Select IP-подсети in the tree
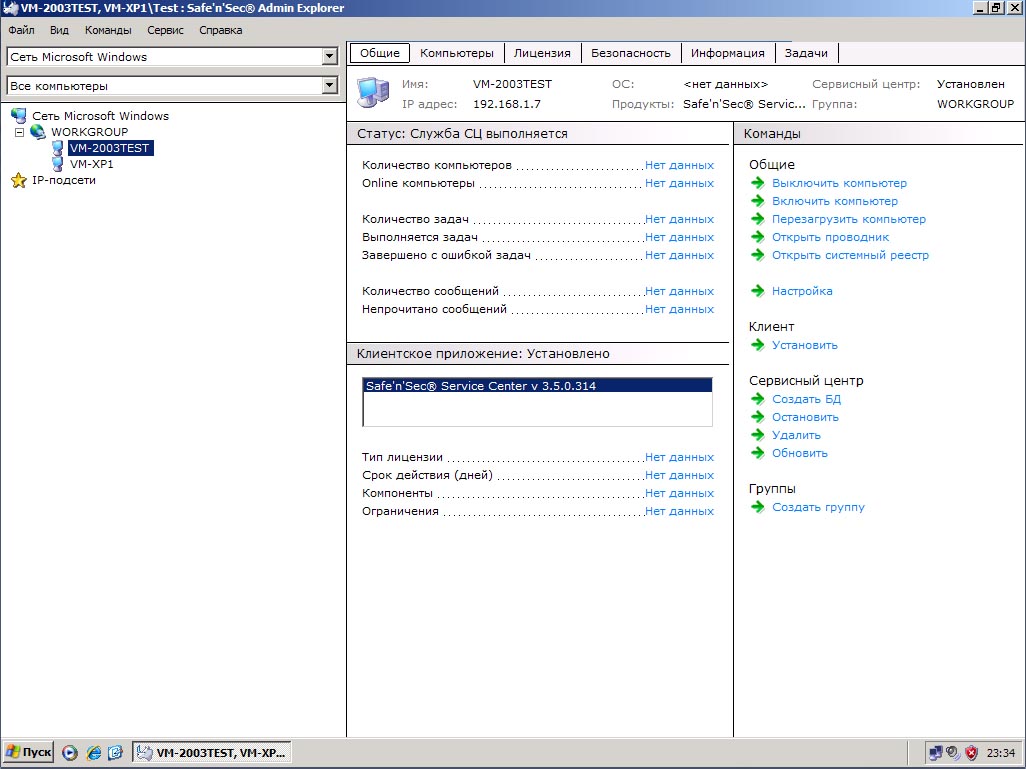 [63, 180]
